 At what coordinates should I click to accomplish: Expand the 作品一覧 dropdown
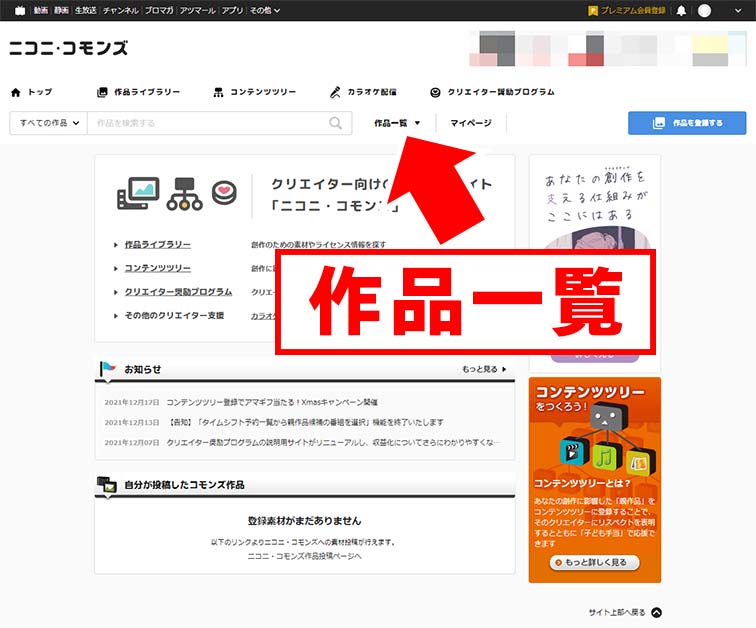(397, 123)
